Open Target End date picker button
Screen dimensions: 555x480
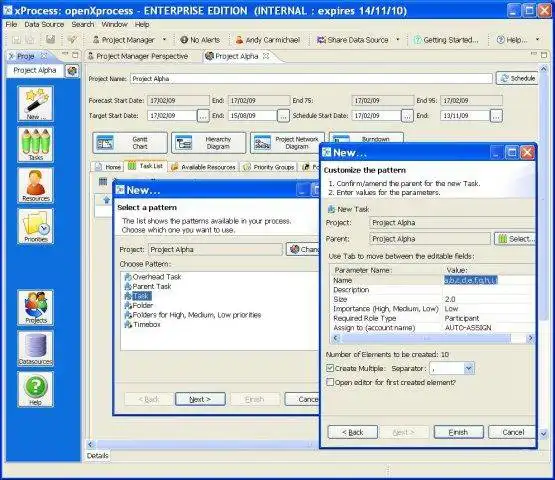(283, 116)
